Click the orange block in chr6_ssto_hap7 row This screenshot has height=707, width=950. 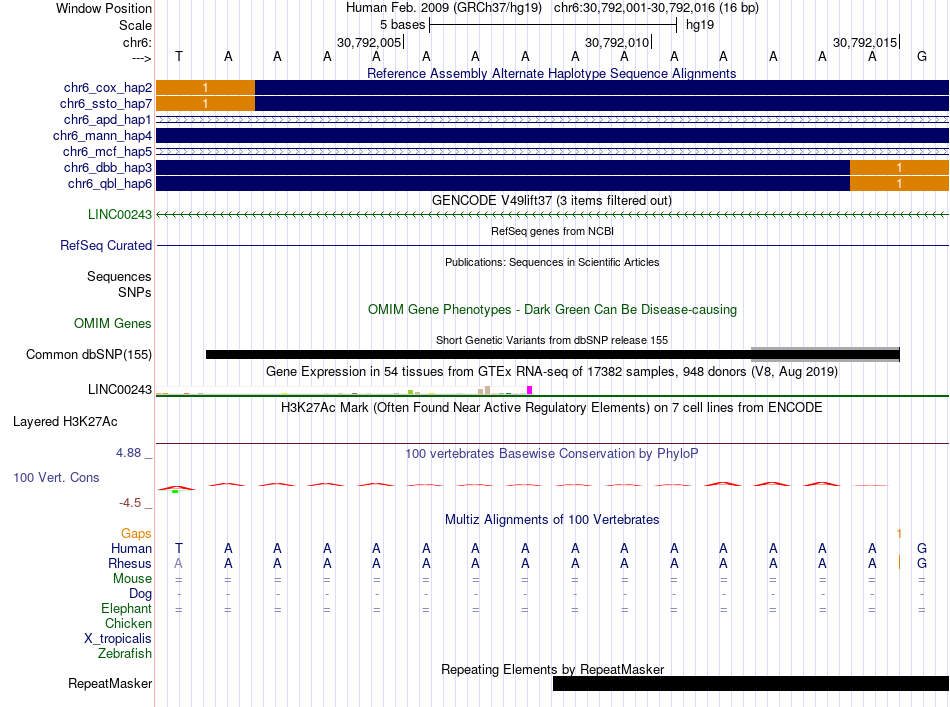click(x=205, y=104)
